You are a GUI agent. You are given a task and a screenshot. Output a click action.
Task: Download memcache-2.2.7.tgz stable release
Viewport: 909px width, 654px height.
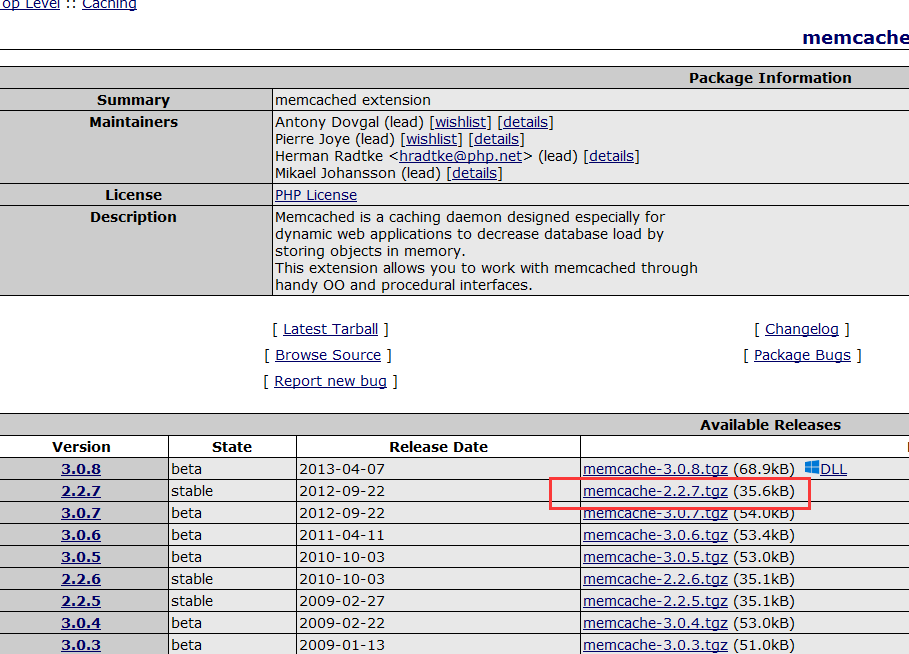tap(655, 491)
